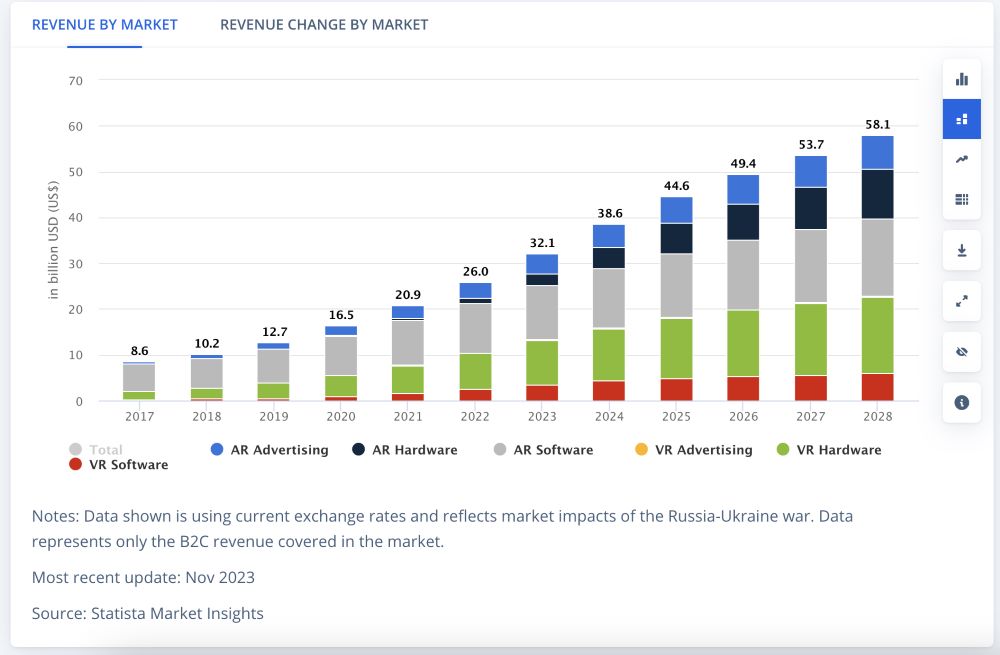Click the download chart icon
The image size is (1000, 655).
click(x=962, y=250)
